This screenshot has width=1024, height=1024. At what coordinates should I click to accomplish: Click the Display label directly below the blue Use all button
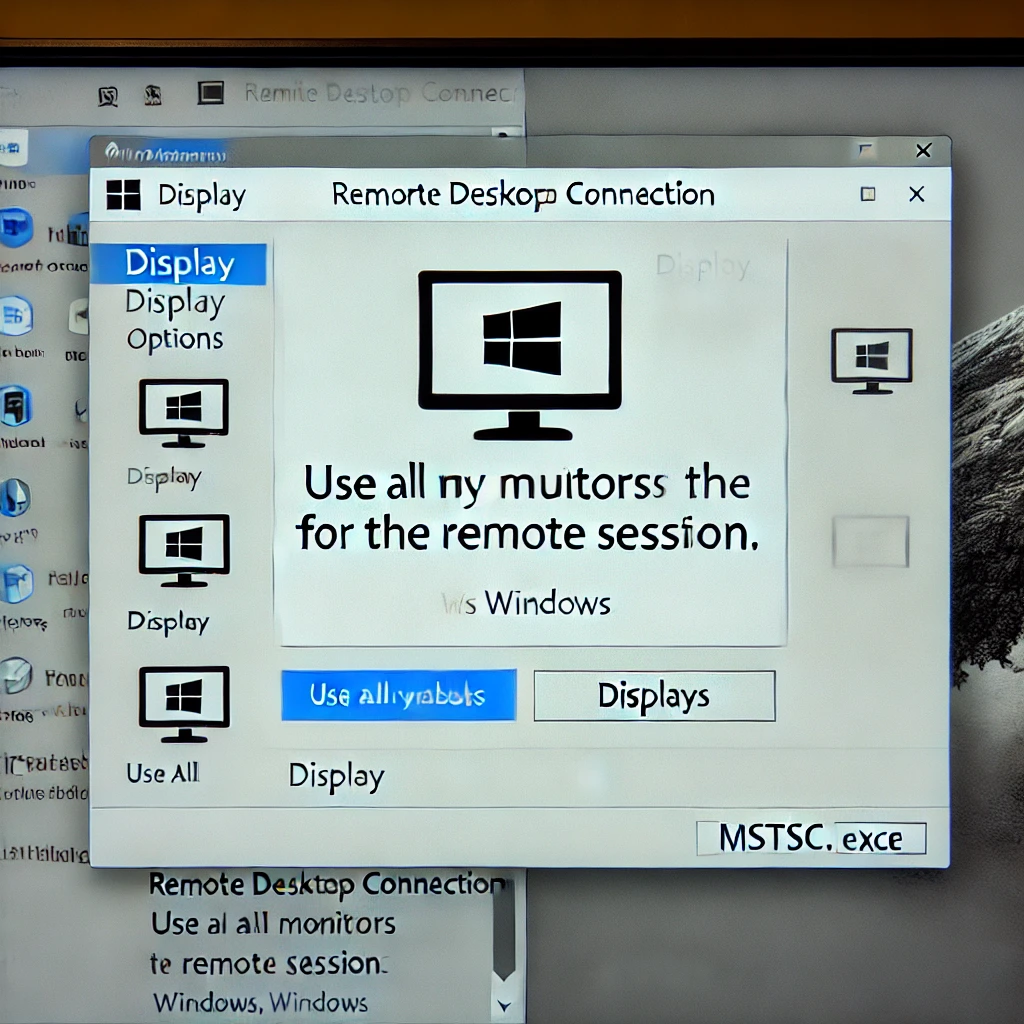[x=336, y=776]
